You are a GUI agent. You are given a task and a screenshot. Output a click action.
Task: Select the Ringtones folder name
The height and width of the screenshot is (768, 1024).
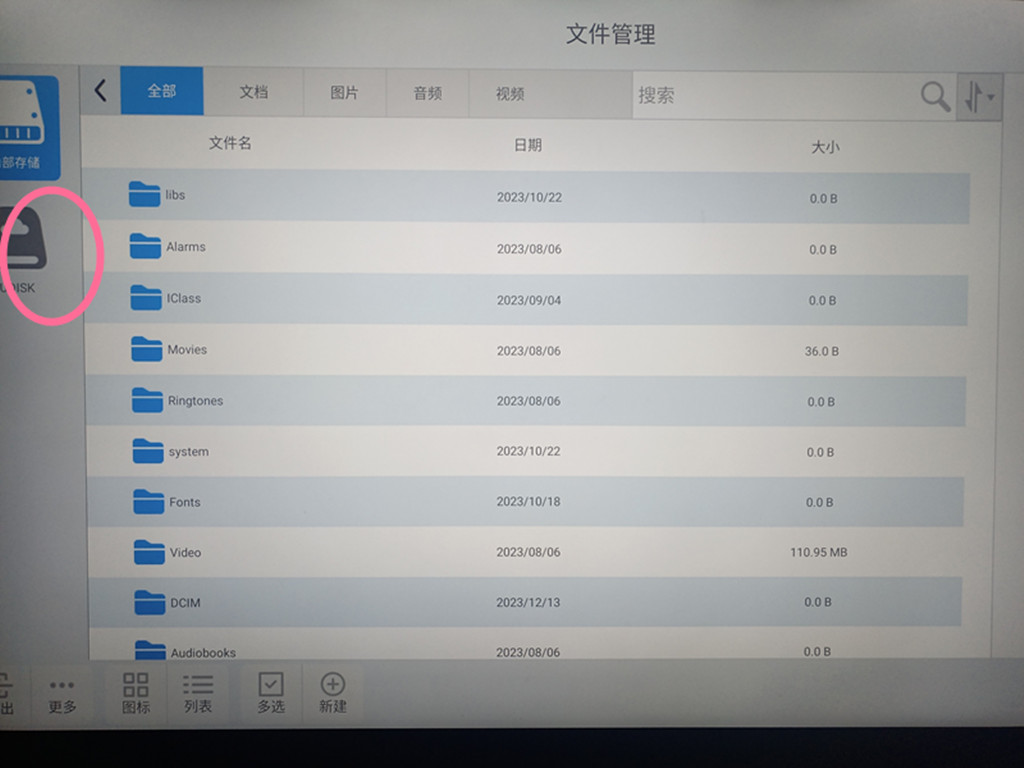[x=195, y=401]
